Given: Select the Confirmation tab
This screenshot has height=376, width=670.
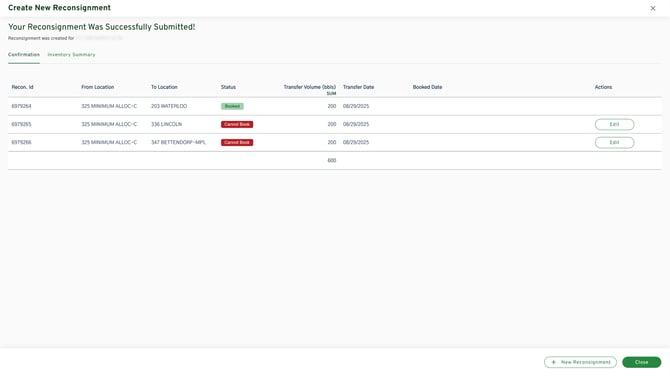Looking at the screenshot, I should [24, 55].
